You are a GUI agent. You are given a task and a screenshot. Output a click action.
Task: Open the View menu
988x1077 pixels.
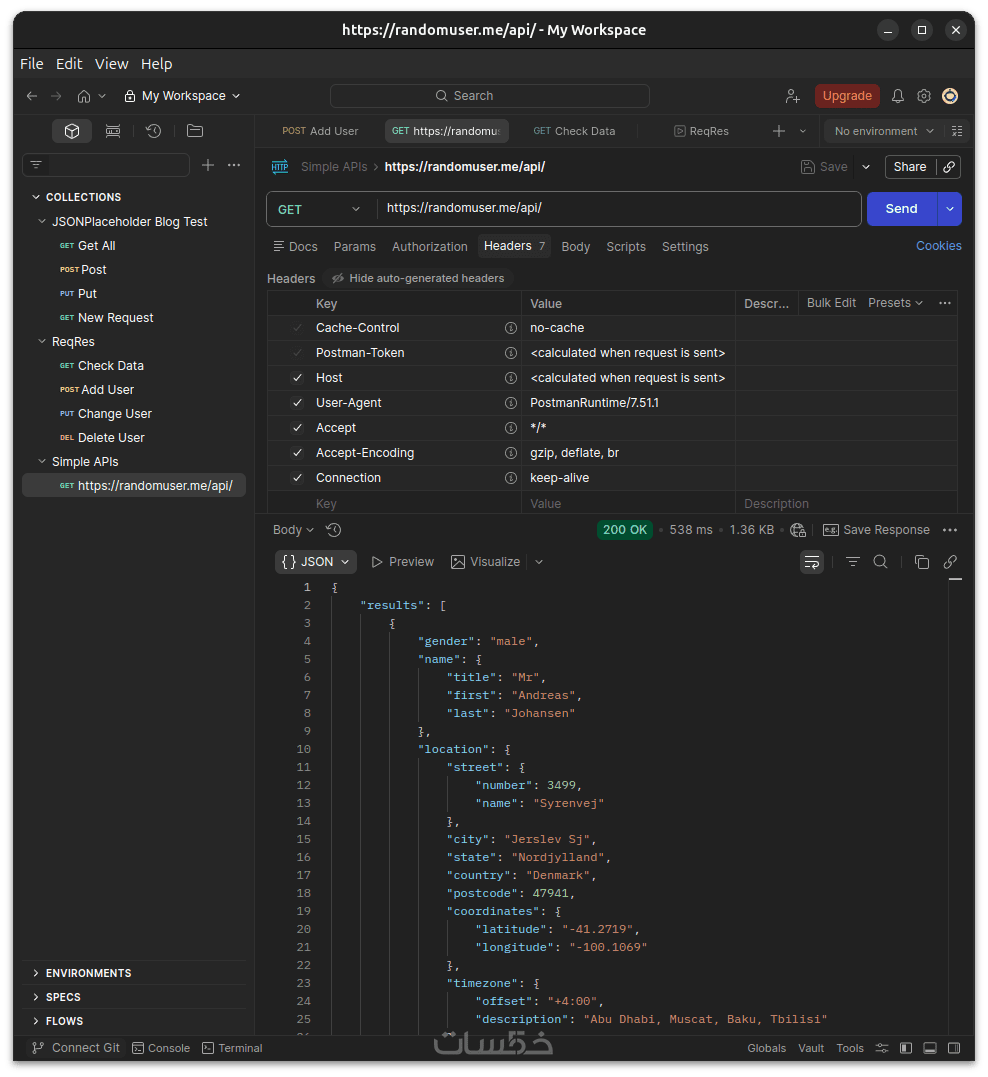pos(111,64)
